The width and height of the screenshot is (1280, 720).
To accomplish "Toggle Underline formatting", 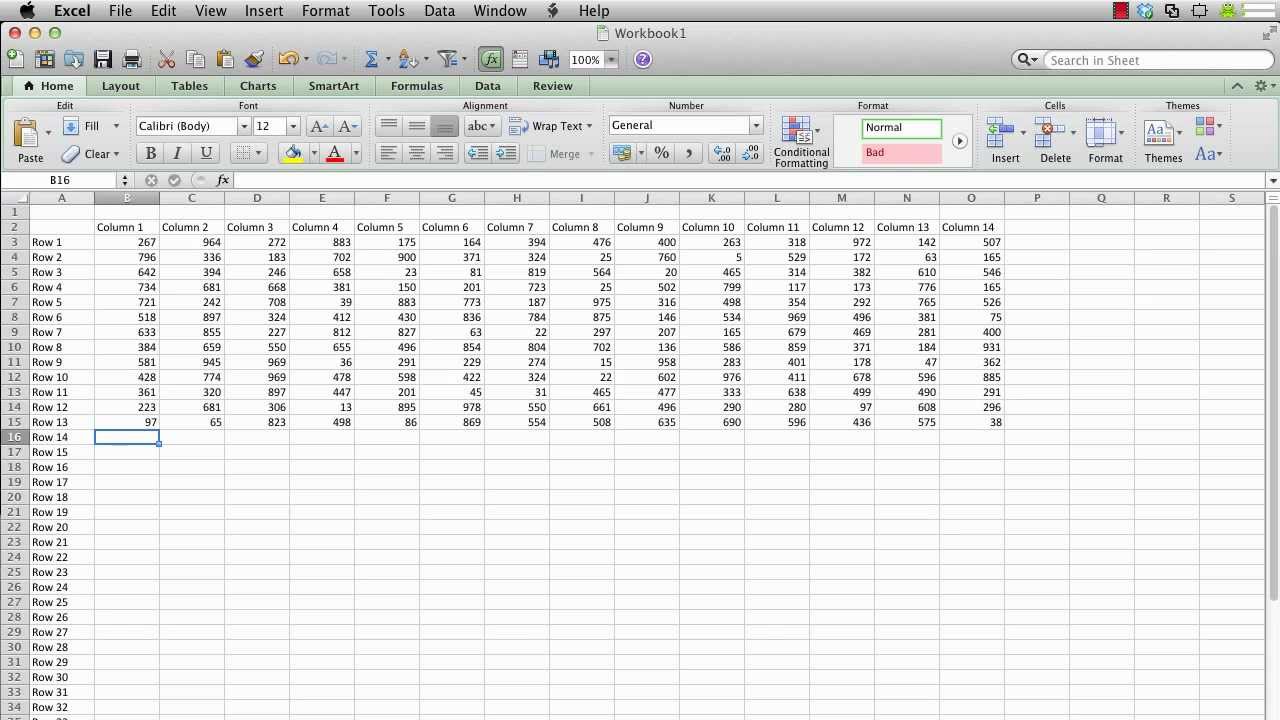I will pos(206,153).
